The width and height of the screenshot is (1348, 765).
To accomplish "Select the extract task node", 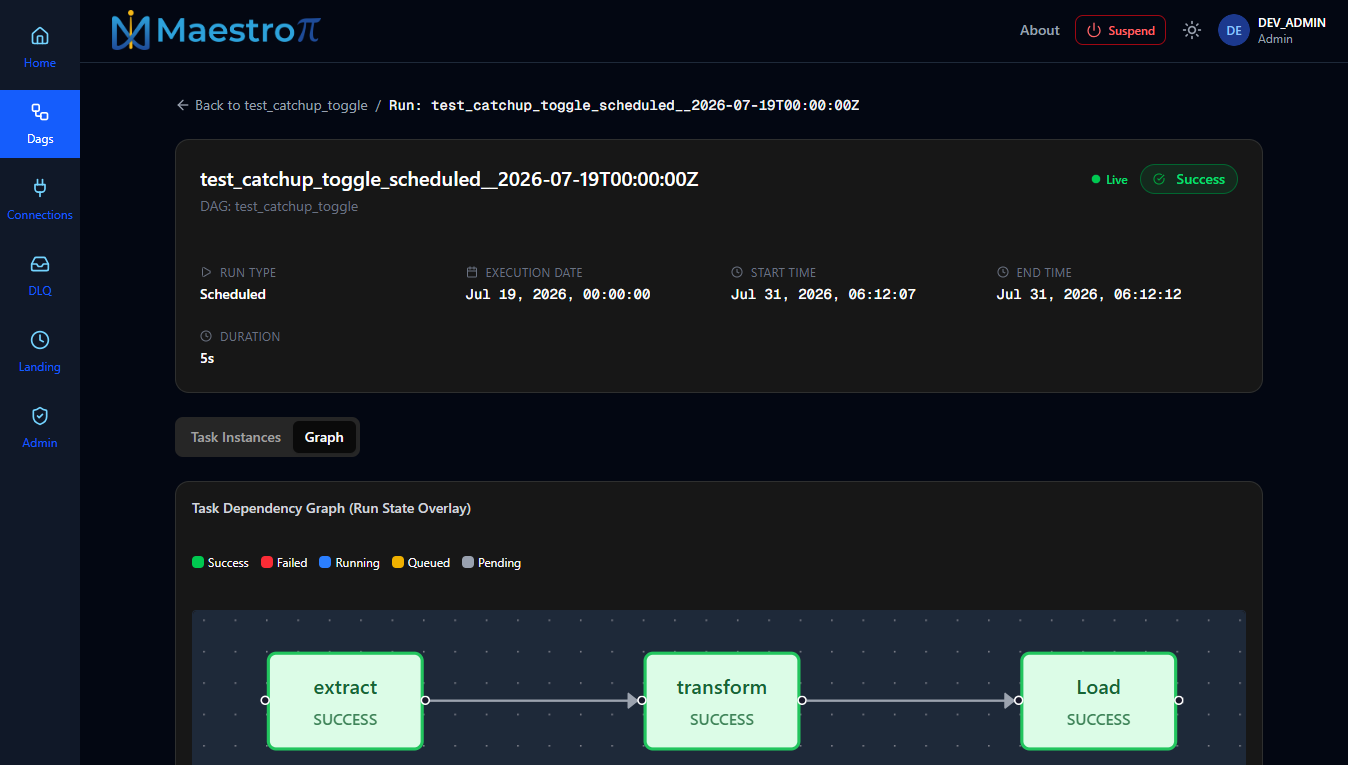I will [x=345, y=700].
